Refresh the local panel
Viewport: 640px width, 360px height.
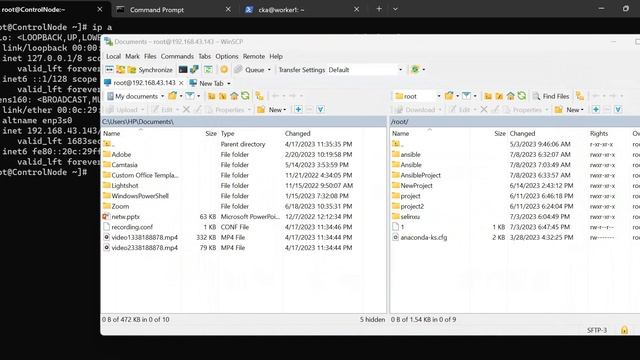pos(245,96)
